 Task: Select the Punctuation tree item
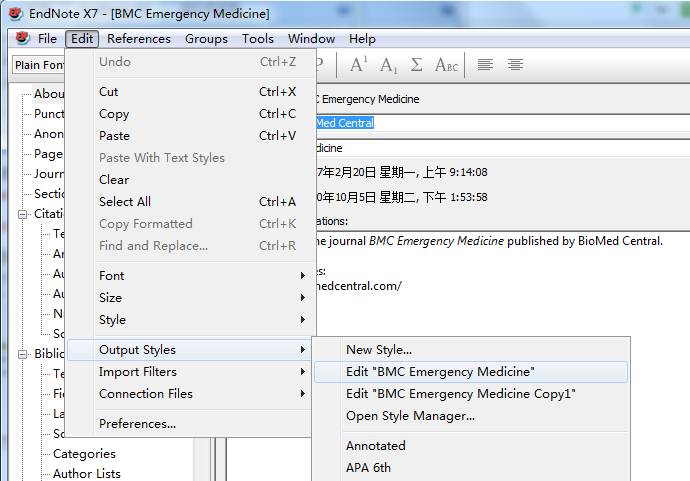point(49,114)
